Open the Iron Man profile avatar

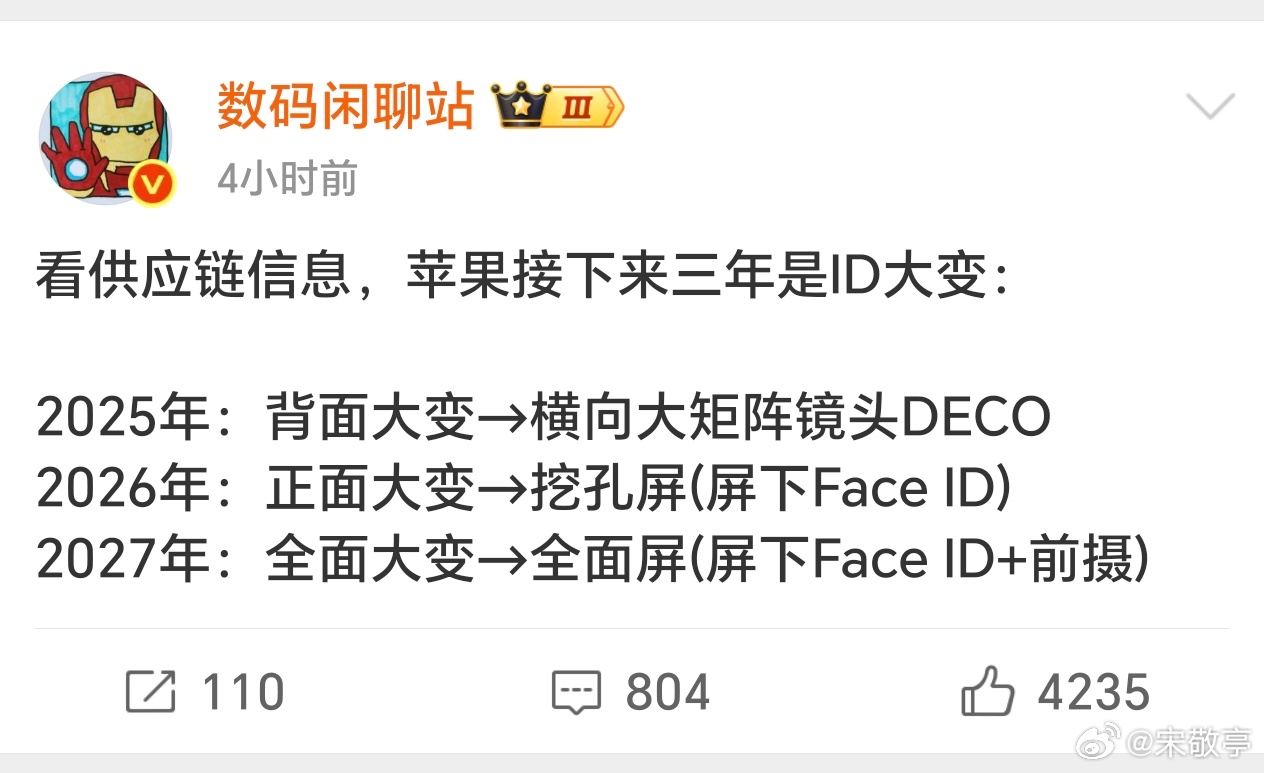105,138
